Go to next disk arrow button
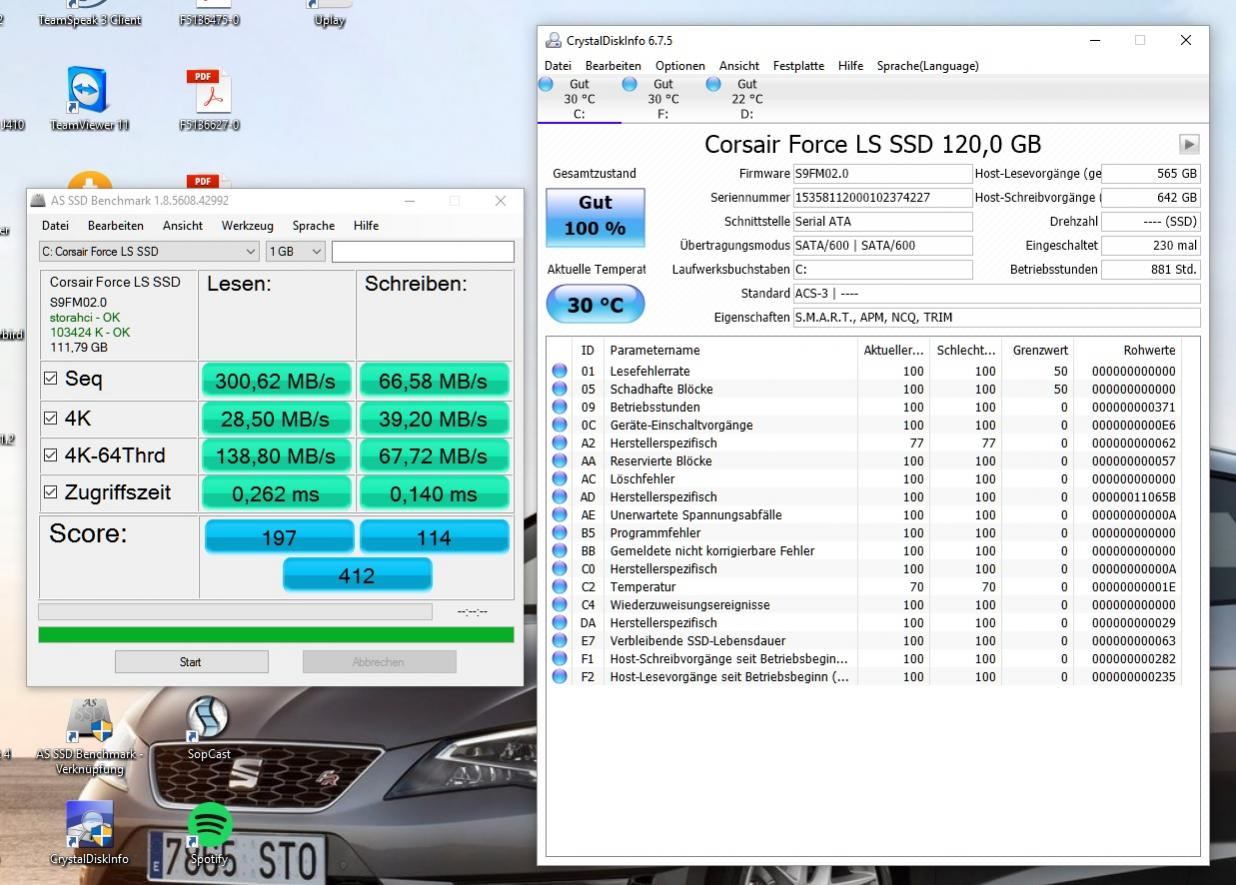This screenshot has height=885, width=1236. (x=1189, y=144)
